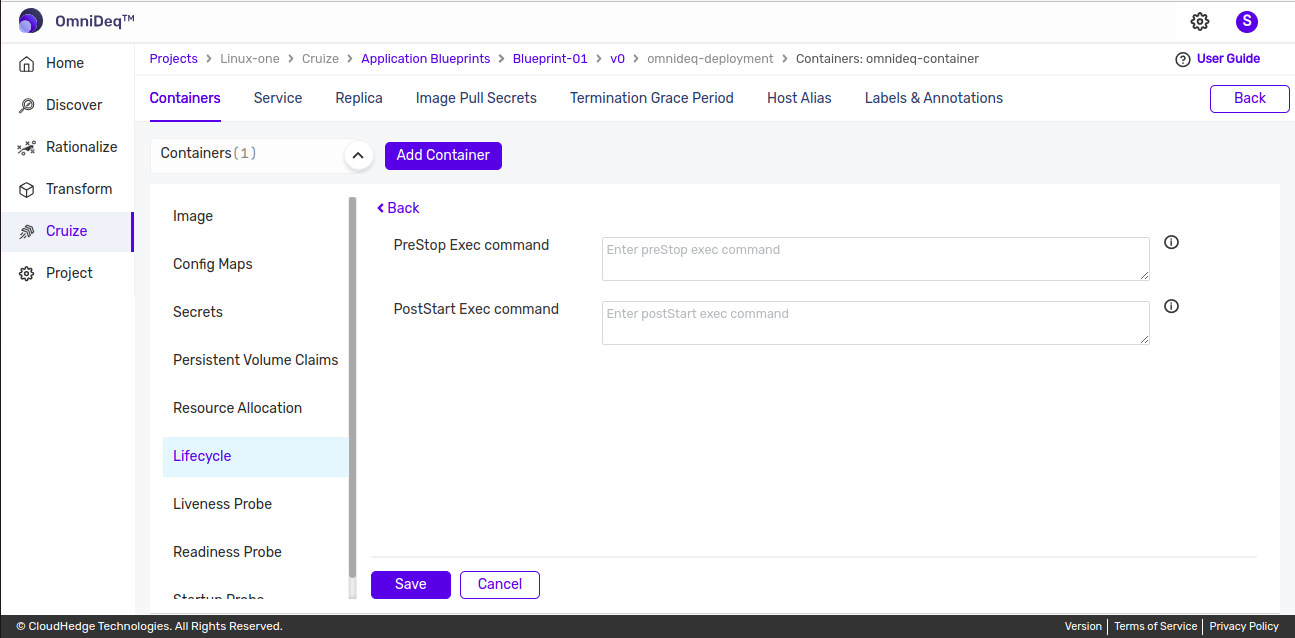Select Secrets section
Screen dimensions: 1295x638
pos(198,312)
